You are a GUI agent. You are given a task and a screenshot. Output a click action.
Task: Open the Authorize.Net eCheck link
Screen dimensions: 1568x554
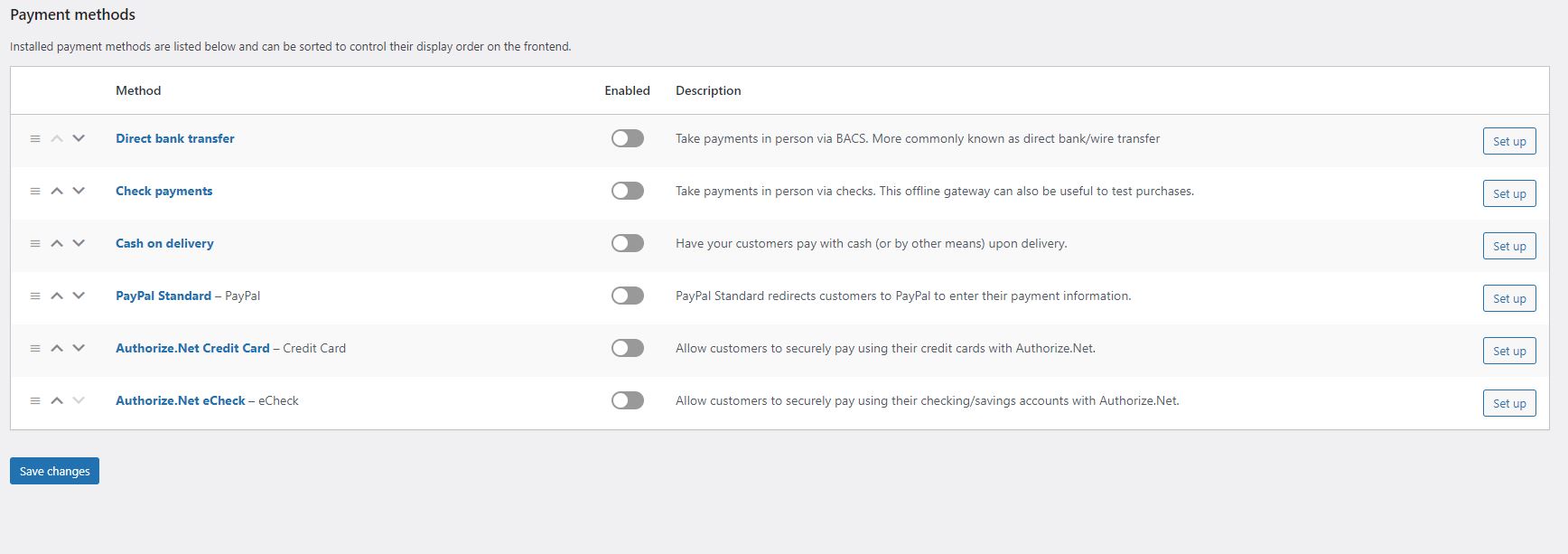pos(180,401)
